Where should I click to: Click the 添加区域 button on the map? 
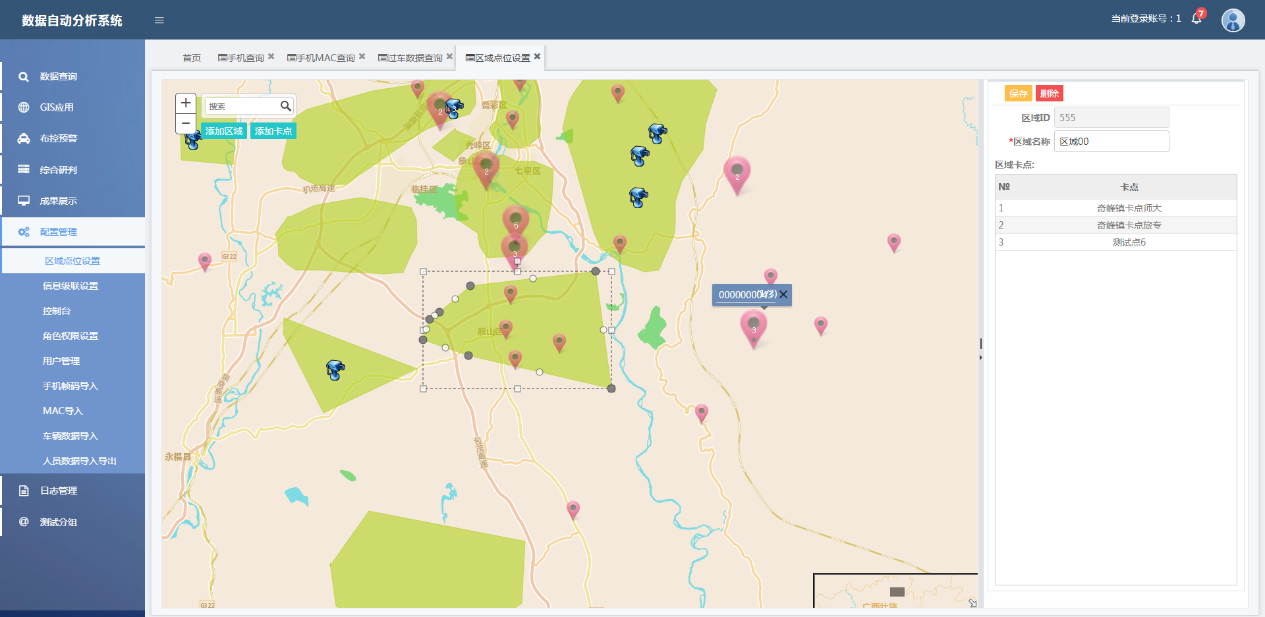pyautogui.click(x=224, y=131)
